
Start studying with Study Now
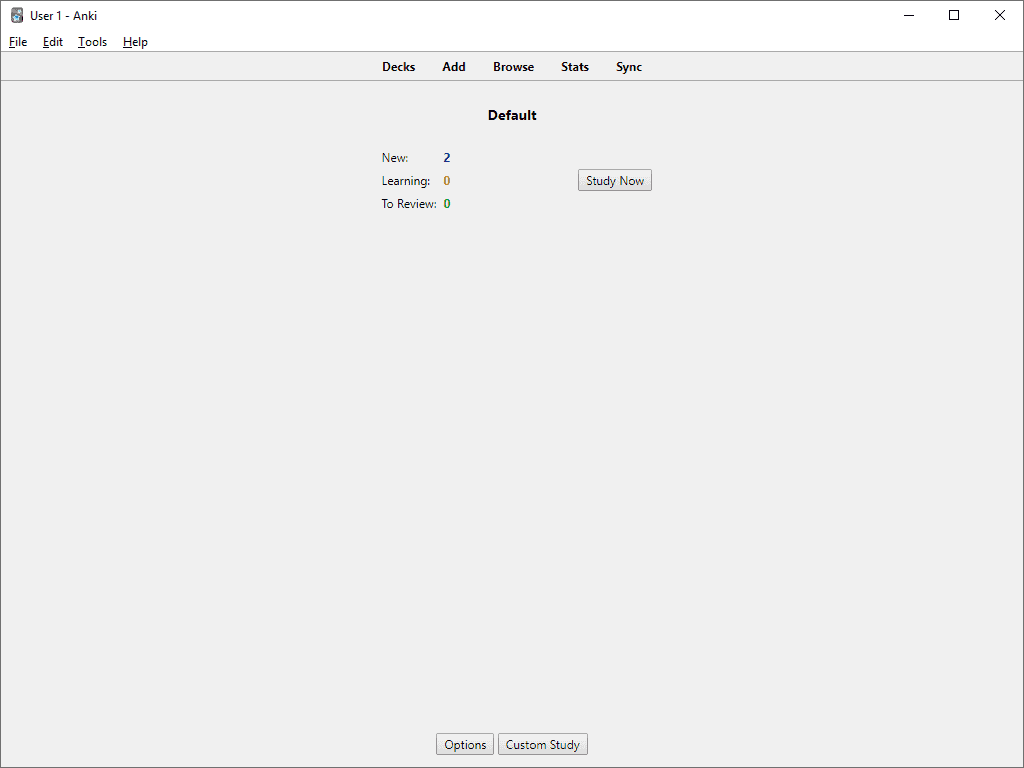[615, 180]
